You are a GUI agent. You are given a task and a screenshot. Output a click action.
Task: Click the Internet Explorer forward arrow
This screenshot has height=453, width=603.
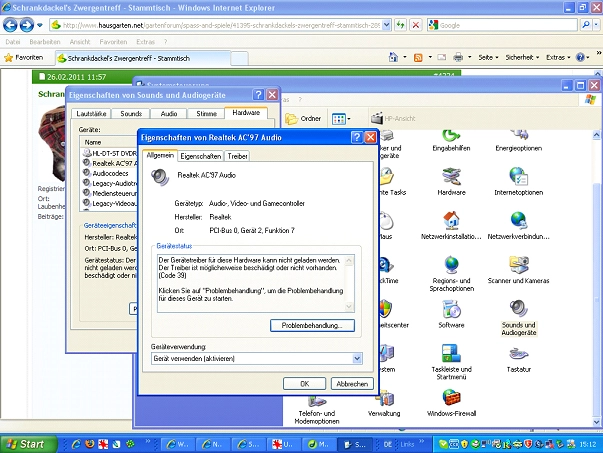click(x=26, y=26)
